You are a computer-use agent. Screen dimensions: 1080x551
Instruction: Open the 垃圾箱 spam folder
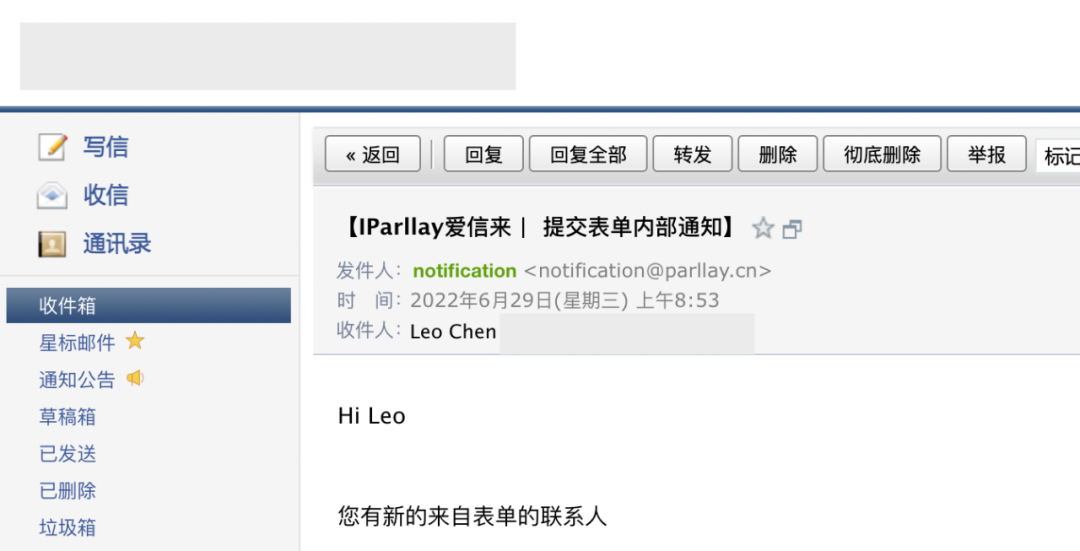point(67,528)
